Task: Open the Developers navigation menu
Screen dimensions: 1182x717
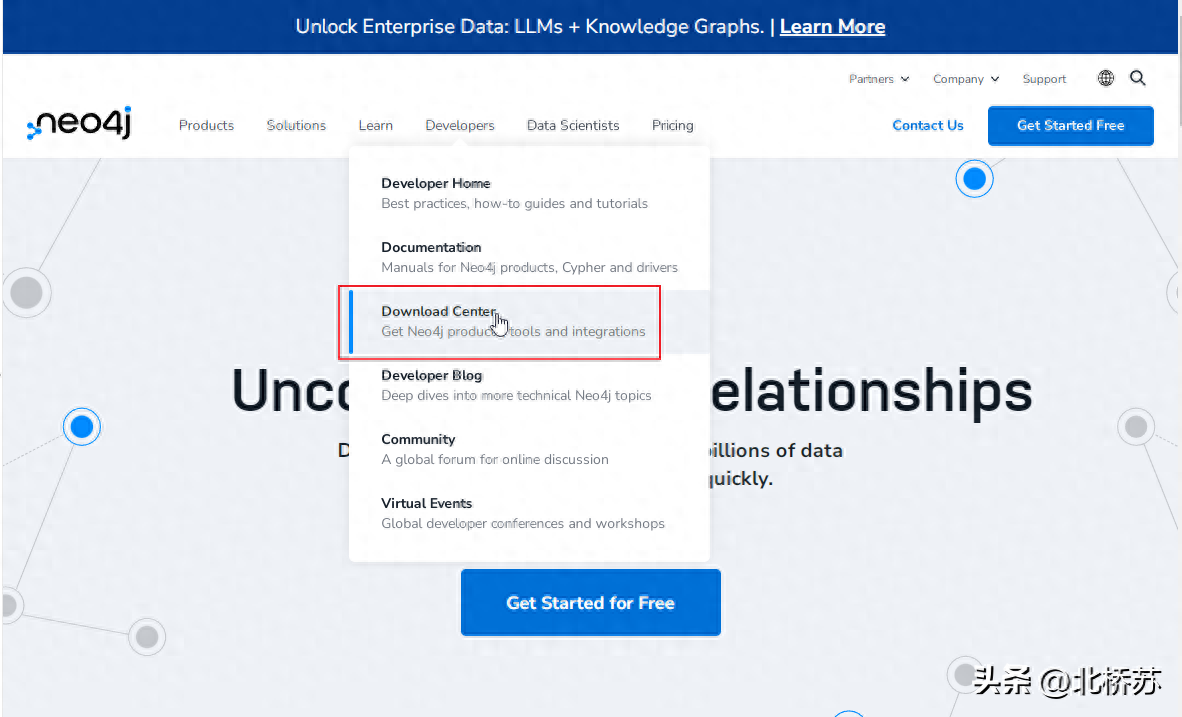Action: pos(459,125)
